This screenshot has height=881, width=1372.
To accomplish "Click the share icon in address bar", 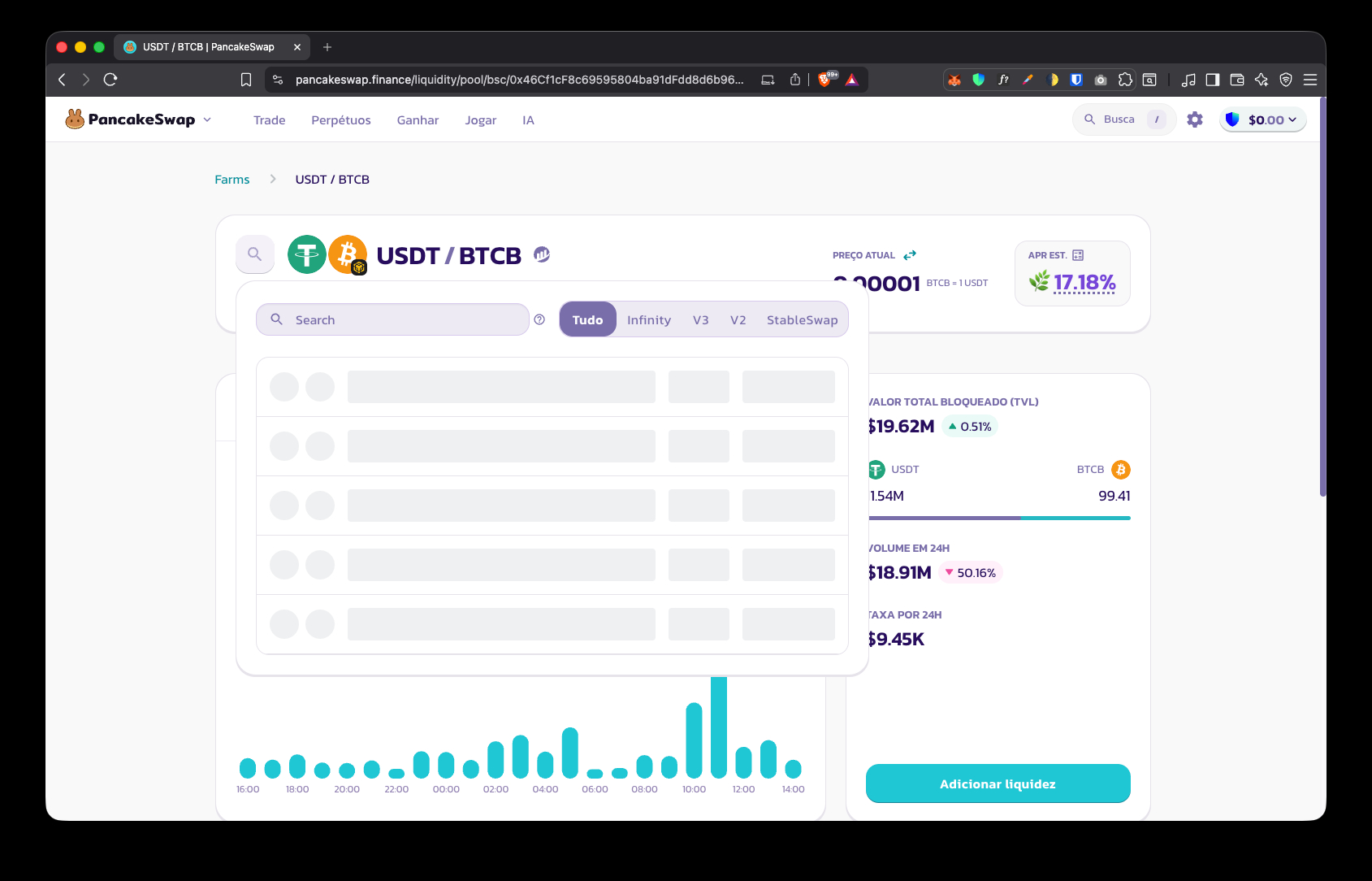I will click(x=795, y=80).
